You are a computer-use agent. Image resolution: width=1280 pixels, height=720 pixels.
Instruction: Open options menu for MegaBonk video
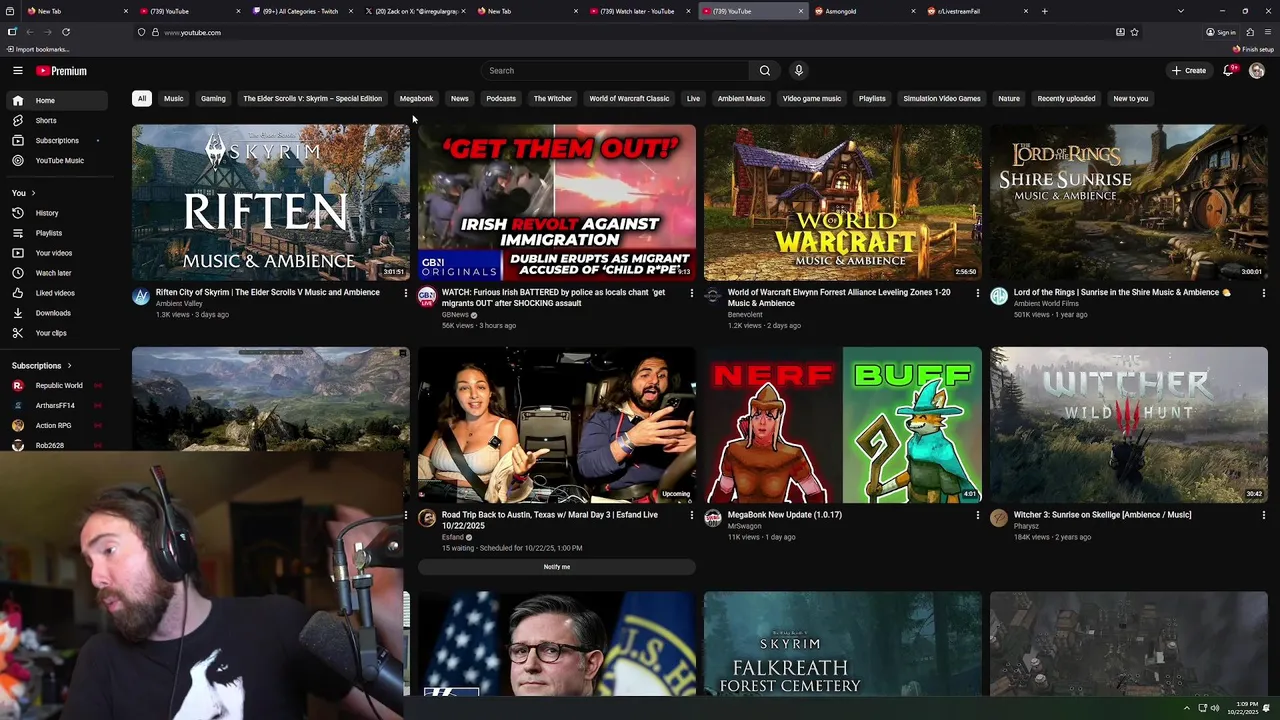[978, 515]
